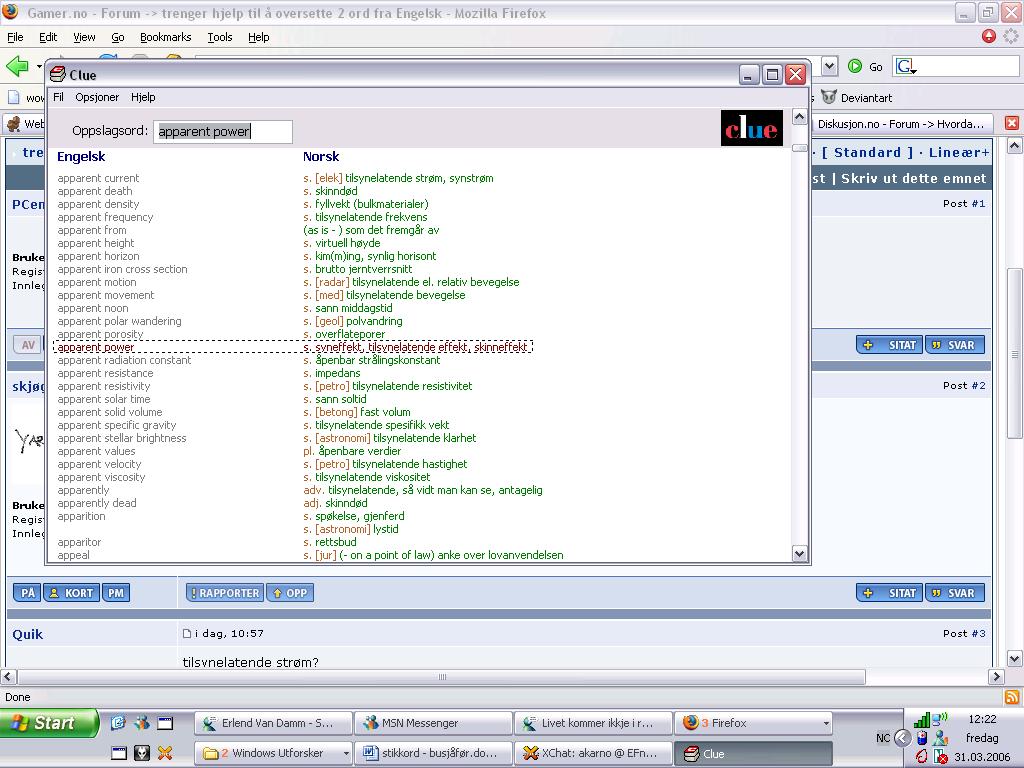Click the PM button
1024x768 pixels.
click(x=116, y=593)
